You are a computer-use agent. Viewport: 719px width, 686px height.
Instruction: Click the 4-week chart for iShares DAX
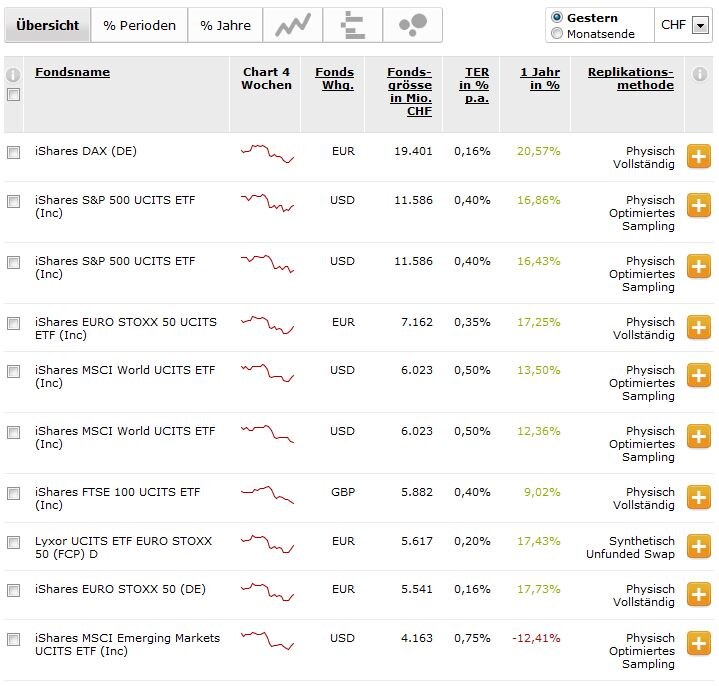point(267,153)
